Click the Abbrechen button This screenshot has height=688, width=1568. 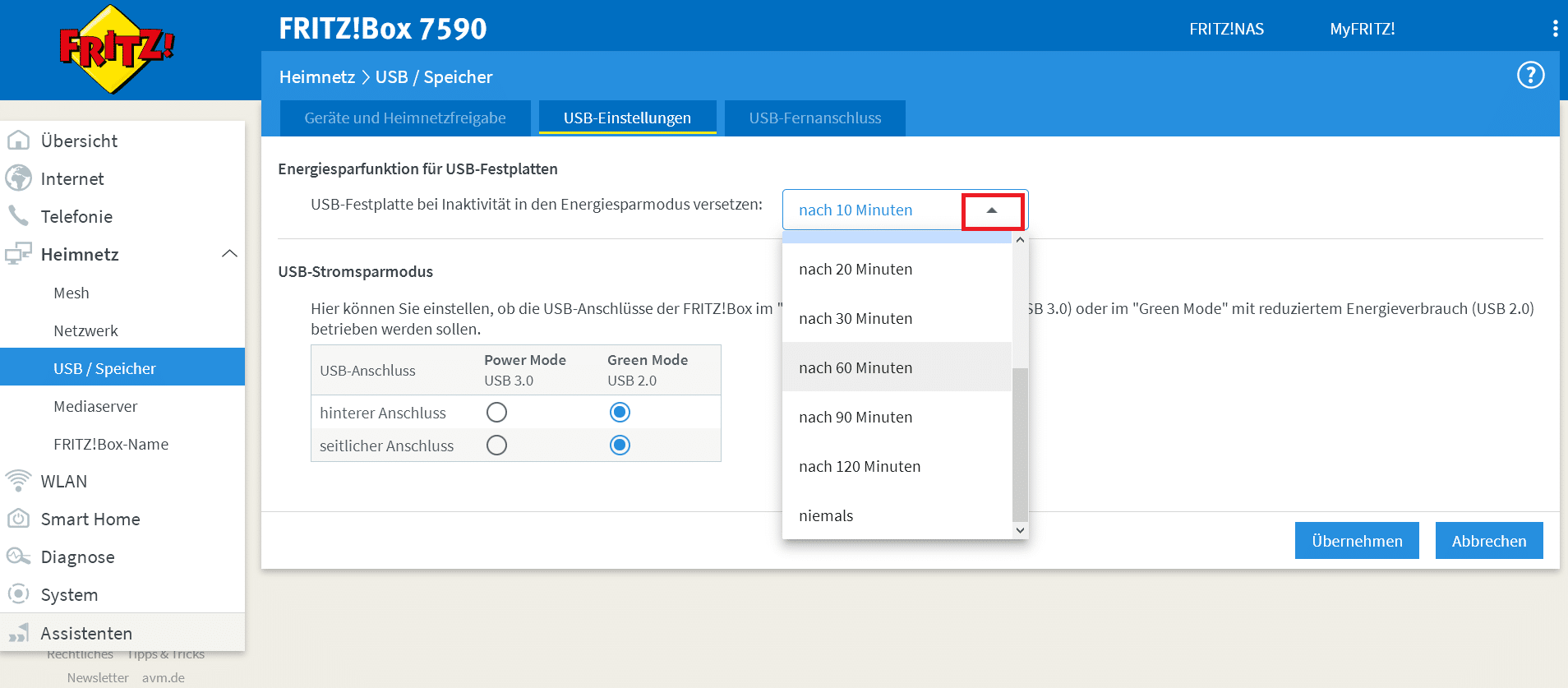(x=1489, y=541)
